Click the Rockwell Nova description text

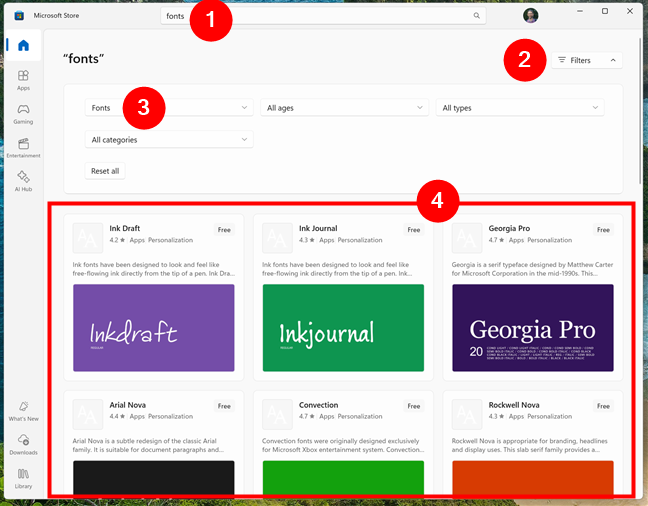pos(529,445)
